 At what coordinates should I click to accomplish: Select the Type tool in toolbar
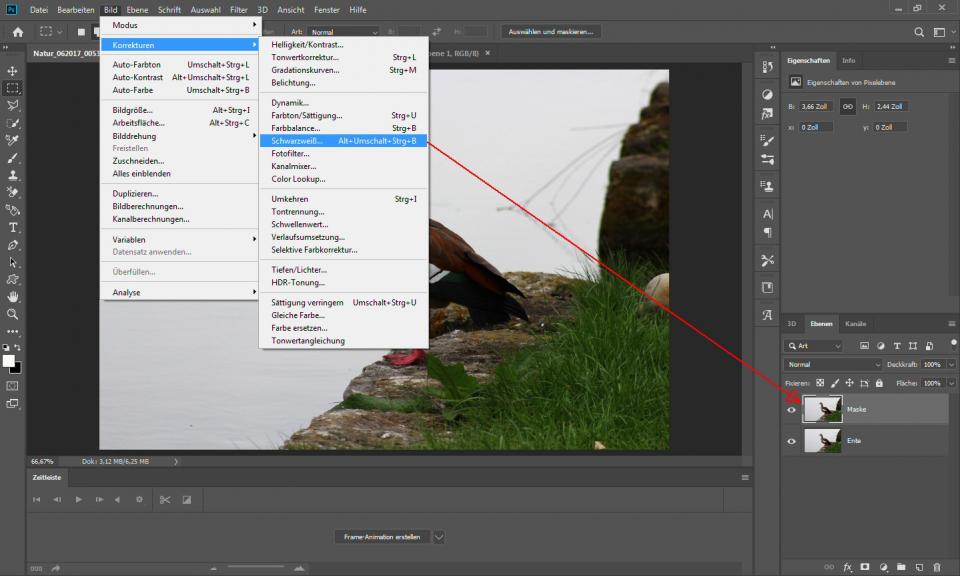click(13, 227)
